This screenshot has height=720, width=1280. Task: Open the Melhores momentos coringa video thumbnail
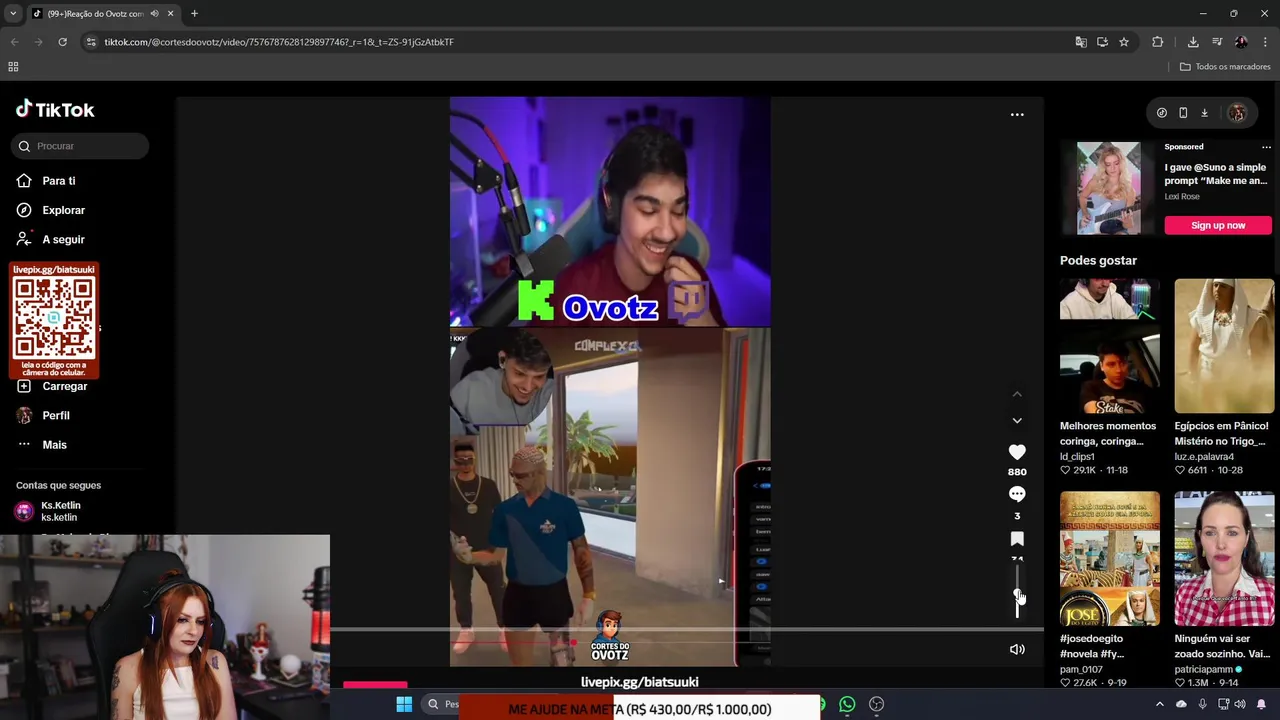pyautogui.click(x=1110, y=346)
